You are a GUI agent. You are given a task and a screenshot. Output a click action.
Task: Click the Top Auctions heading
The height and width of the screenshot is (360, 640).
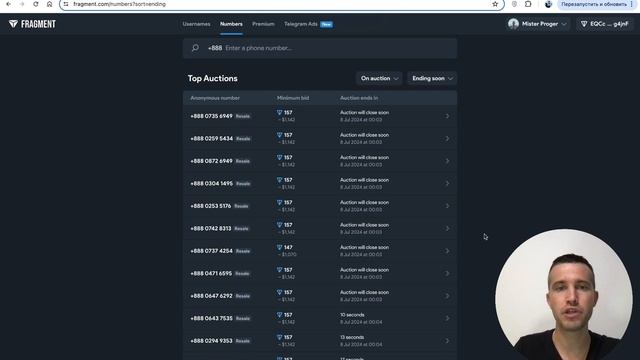[x=213, y=78]
